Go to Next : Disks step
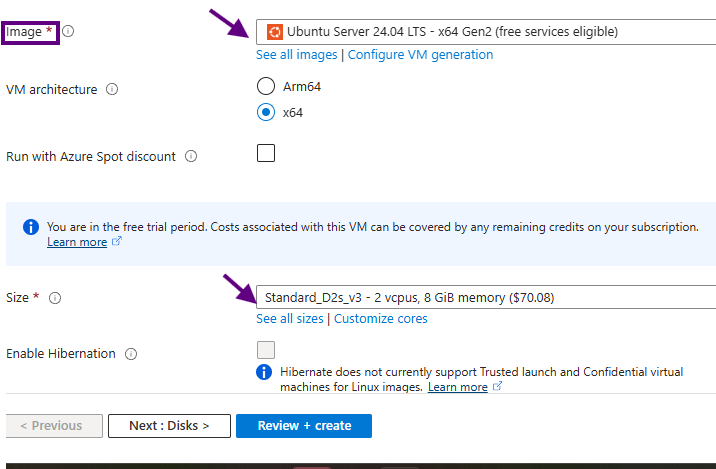The height and width of the screenshot is (469, 716). point(169,426)
